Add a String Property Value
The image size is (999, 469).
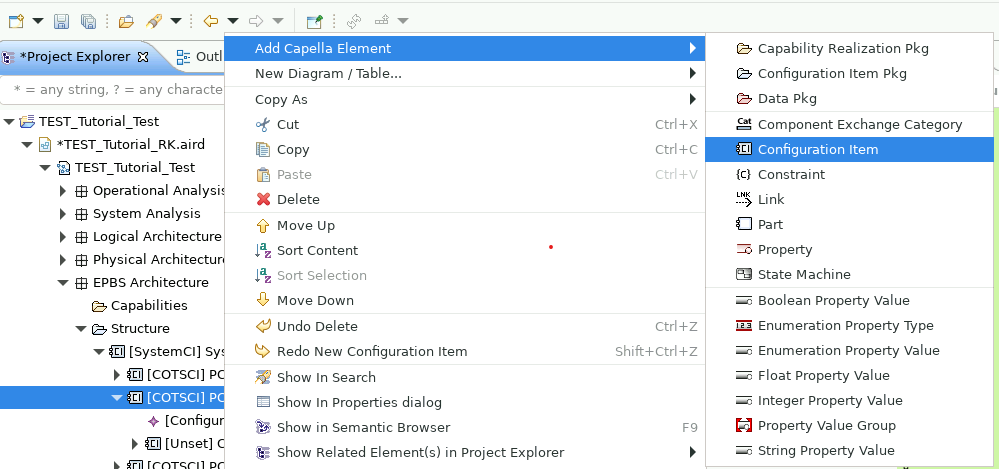[x=849, y=451]
